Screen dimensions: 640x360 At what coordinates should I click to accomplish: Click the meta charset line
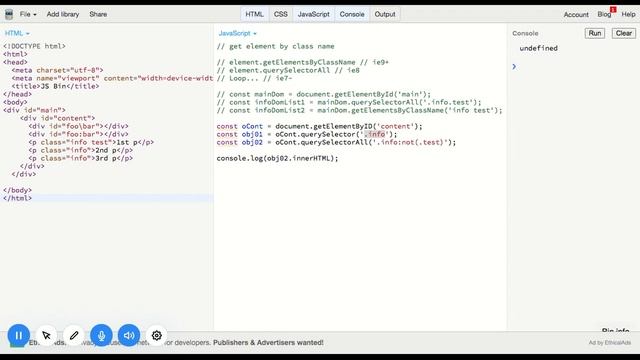pyautogui.click(x=58, y=71)
